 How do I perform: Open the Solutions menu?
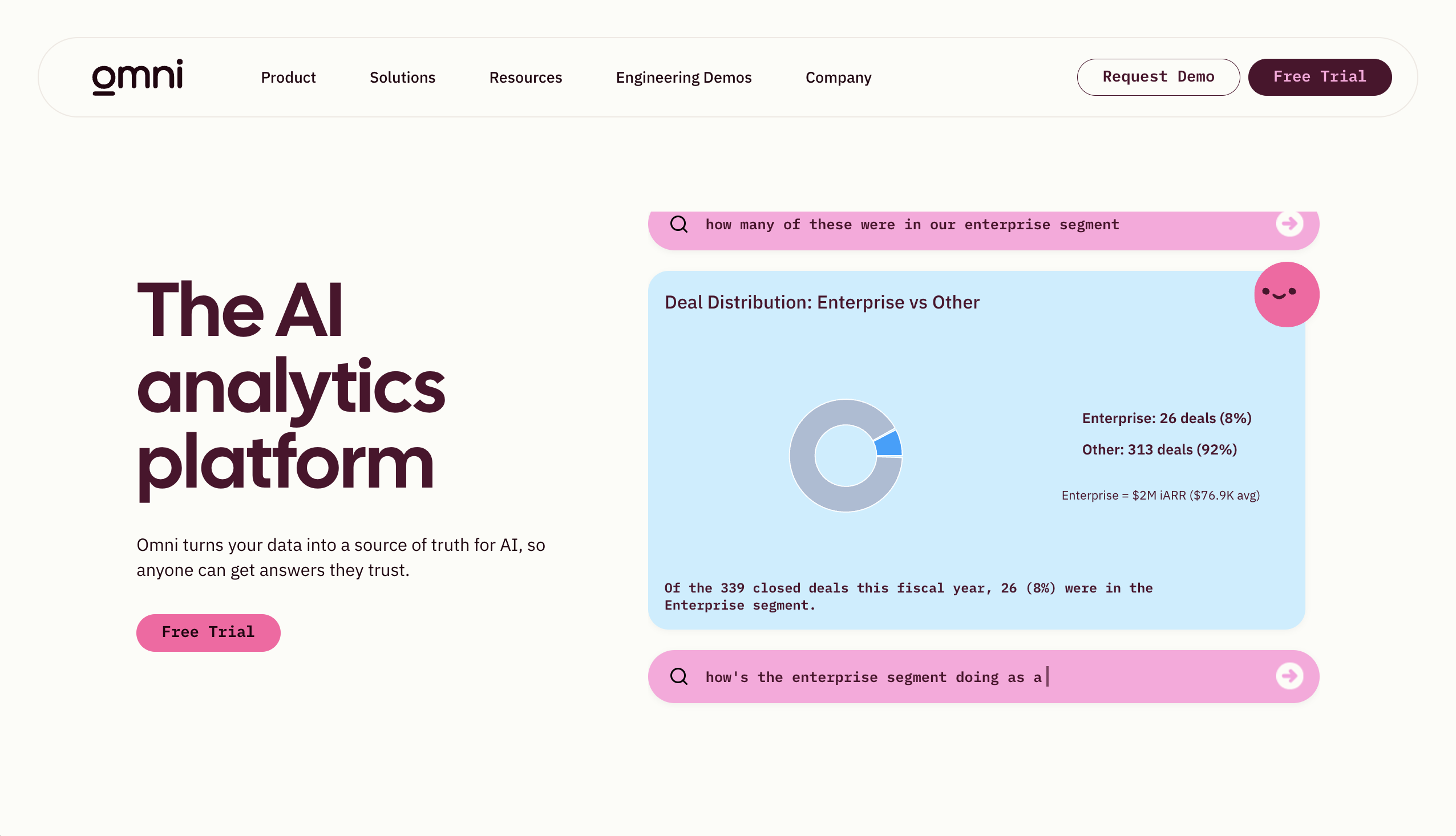coord(402,78)
